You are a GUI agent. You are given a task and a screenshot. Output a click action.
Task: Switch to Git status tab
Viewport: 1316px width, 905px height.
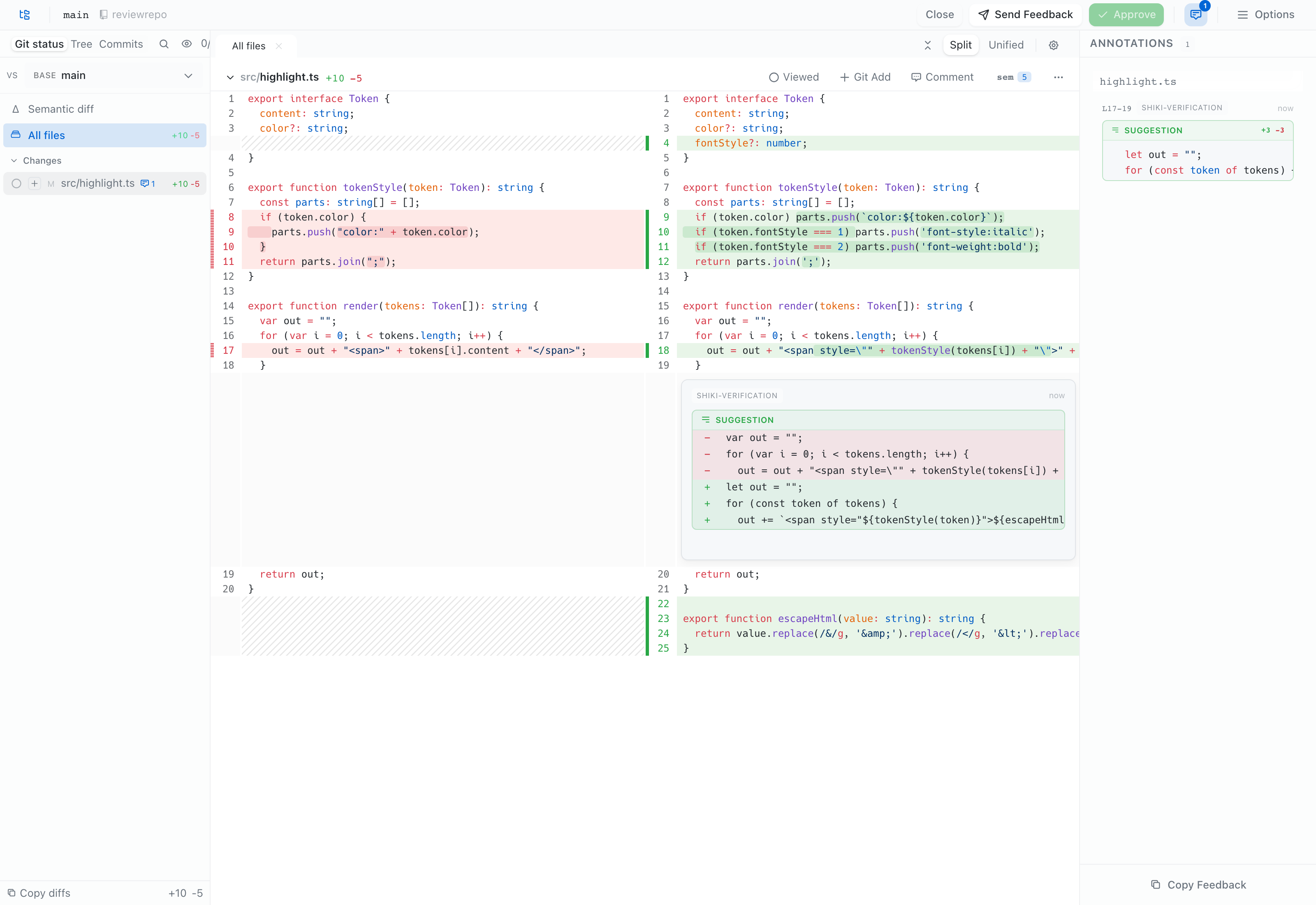coord(39,44)
